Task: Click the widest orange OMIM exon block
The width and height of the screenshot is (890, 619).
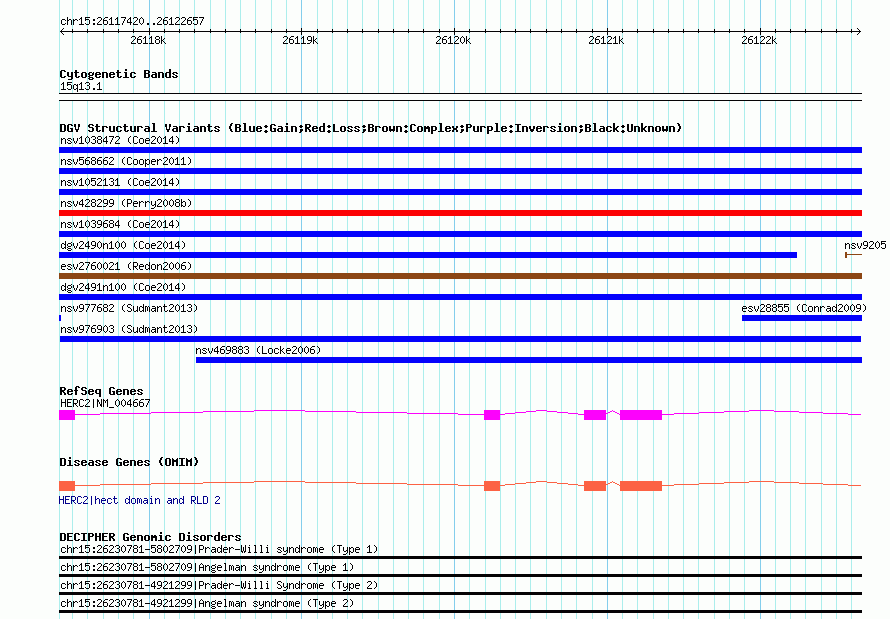Action: tap(641, 486)
